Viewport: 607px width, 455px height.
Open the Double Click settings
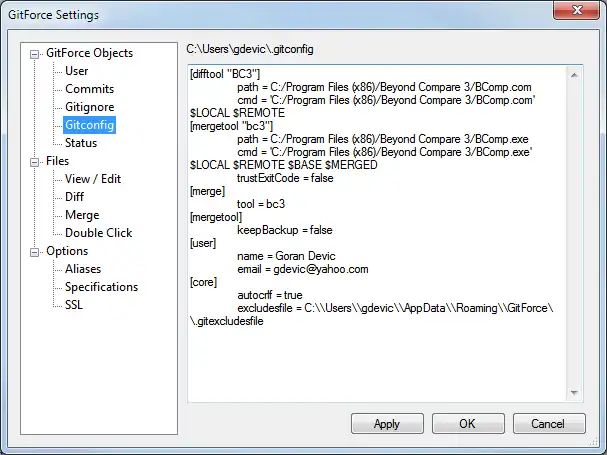[98, 233]
